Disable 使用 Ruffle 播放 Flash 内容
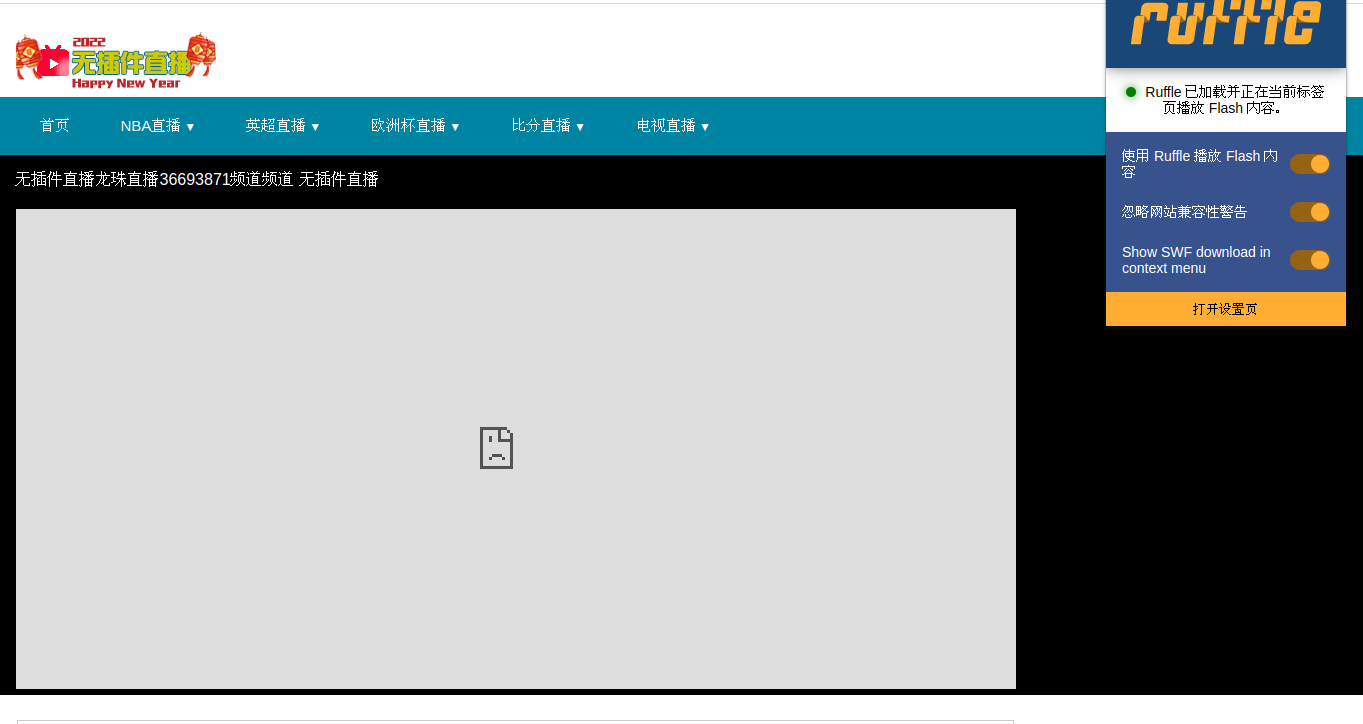The height and width of the screenshot is (724, 1363). pyautogui.click(x=1309, y=164)
